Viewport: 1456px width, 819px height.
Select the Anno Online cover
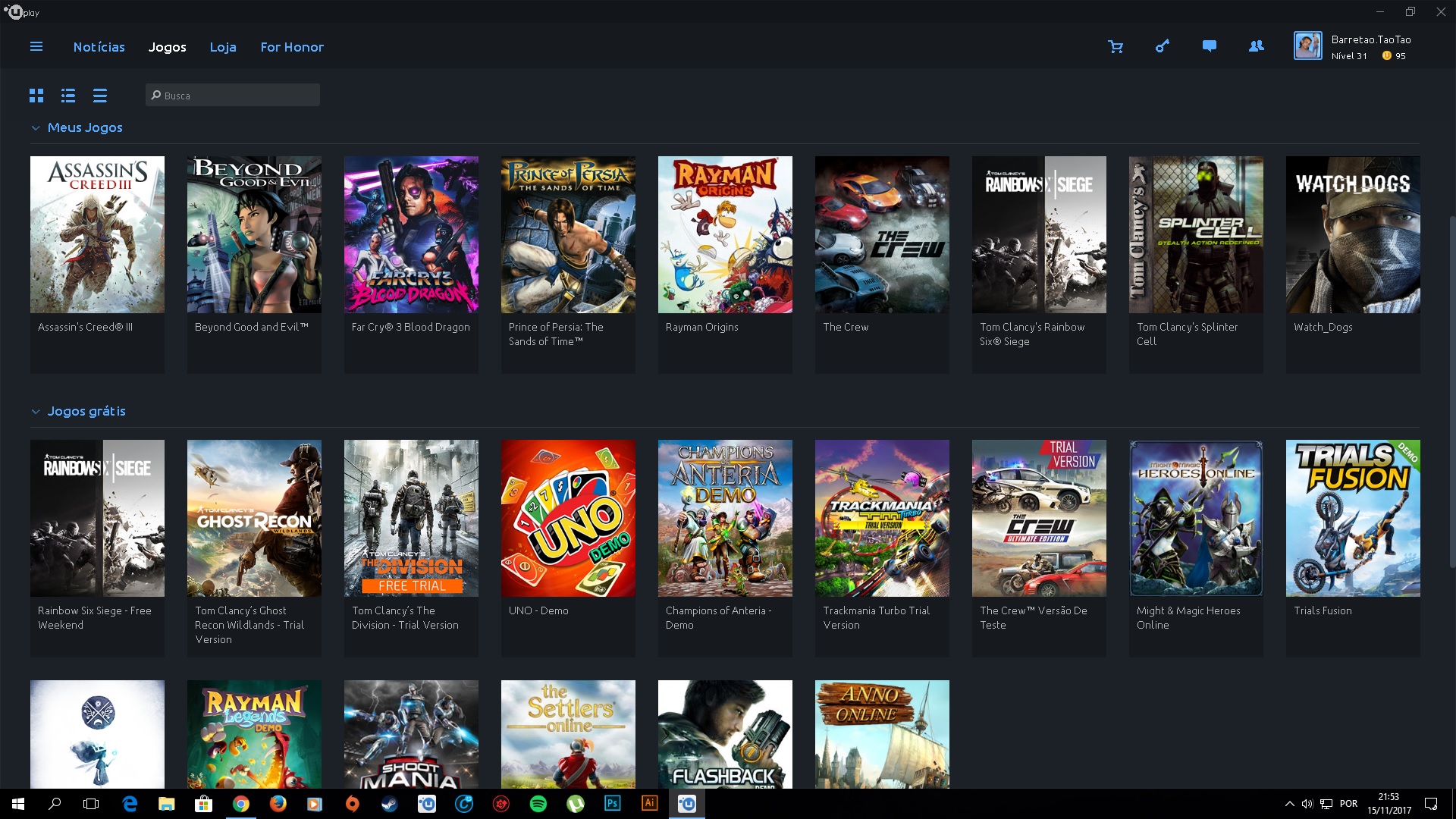point(882,734)
